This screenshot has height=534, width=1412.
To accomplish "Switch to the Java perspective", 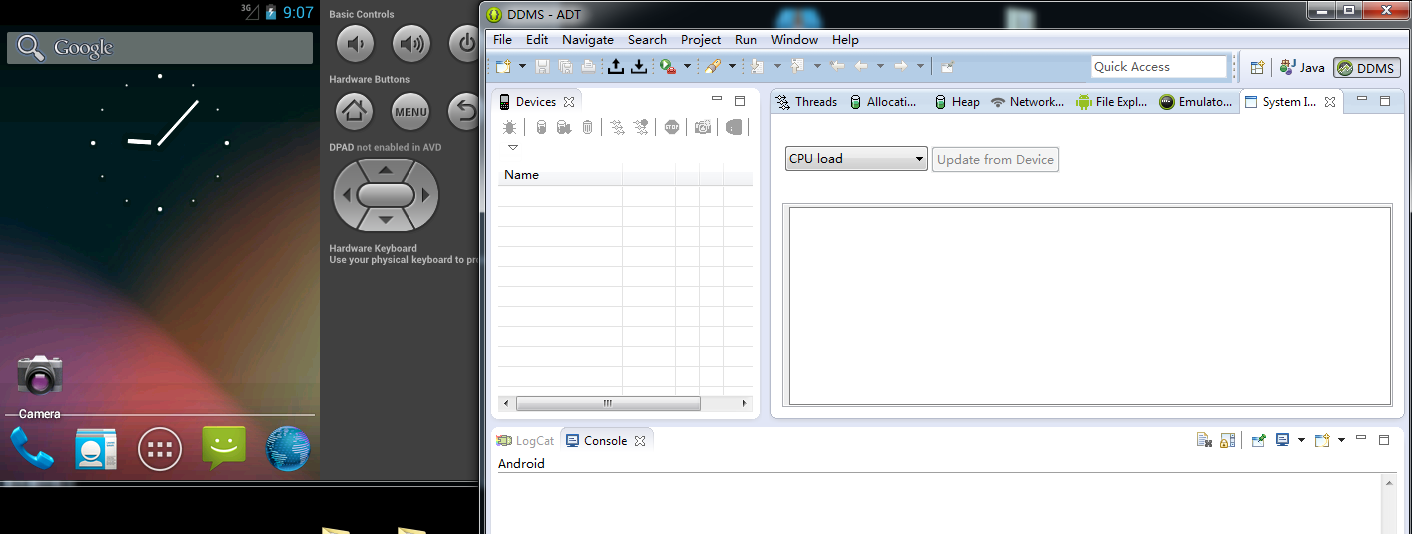I will pyautogui.click(x=1303, y=68).
